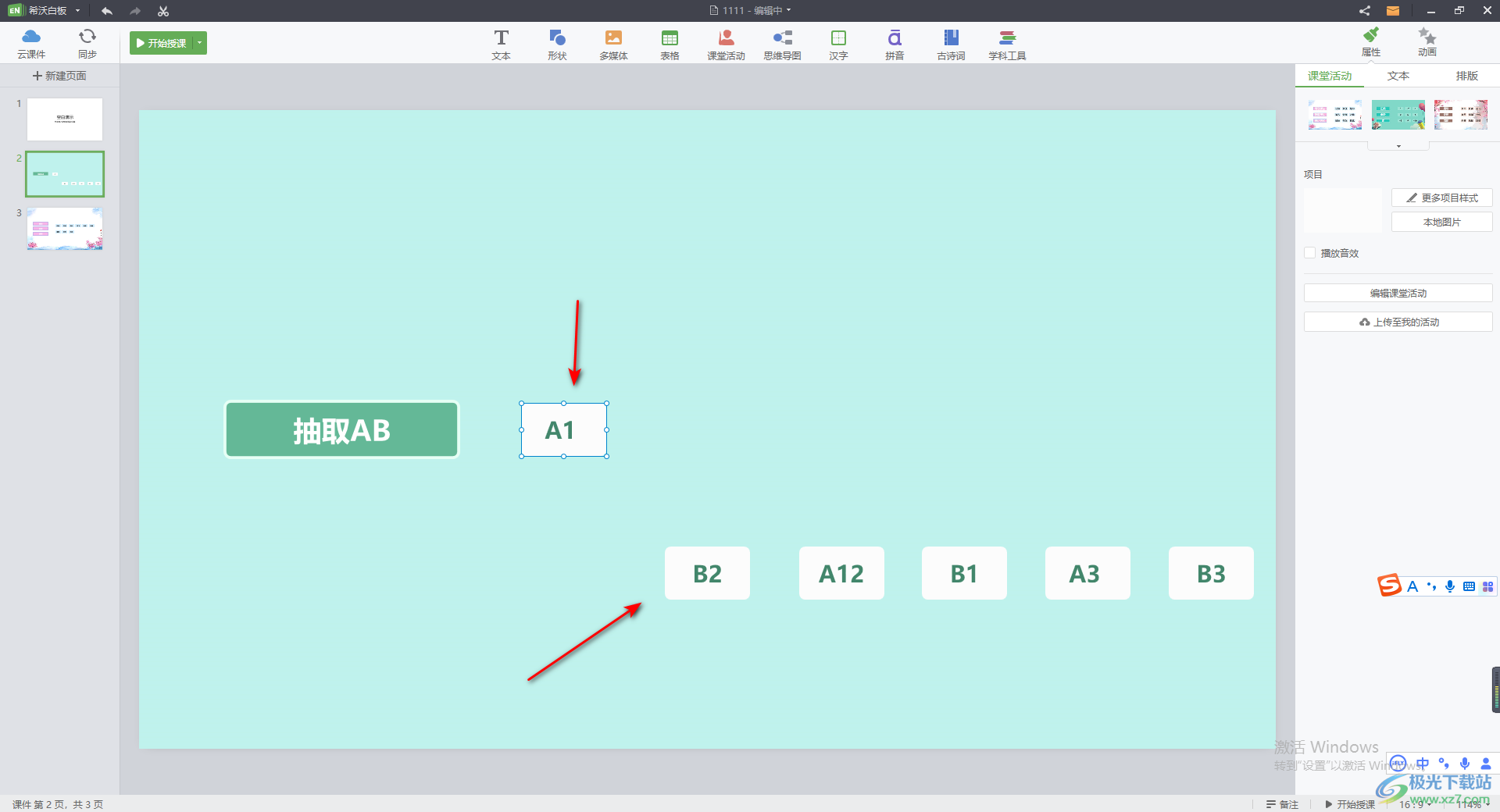This screenshot has height=812, width=1500.
Task: Select the A1 card on canvas
Action: [x=564, y=430]
